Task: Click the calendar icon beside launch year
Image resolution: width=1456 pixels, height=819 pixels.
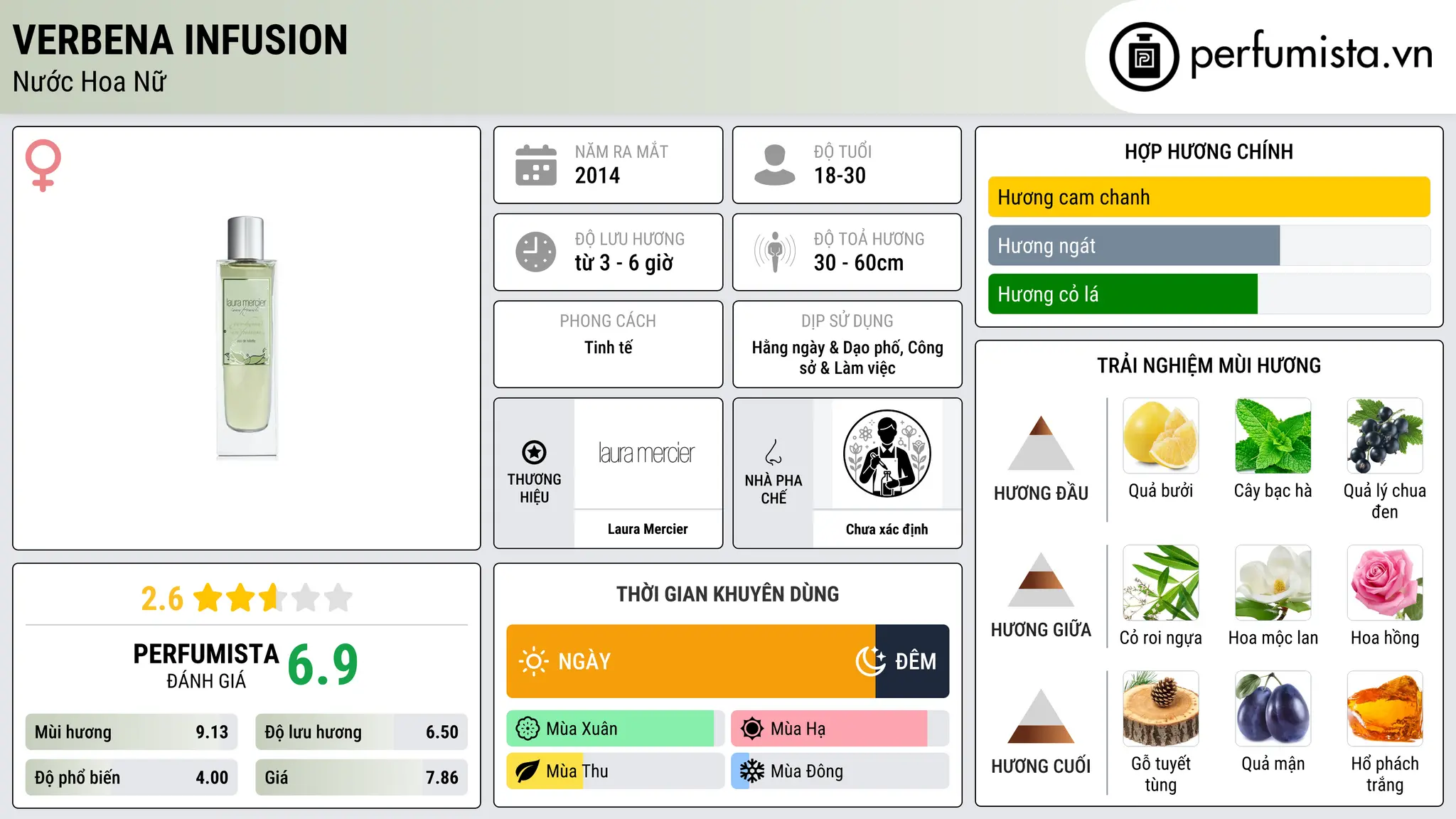Action: point(536,165)
